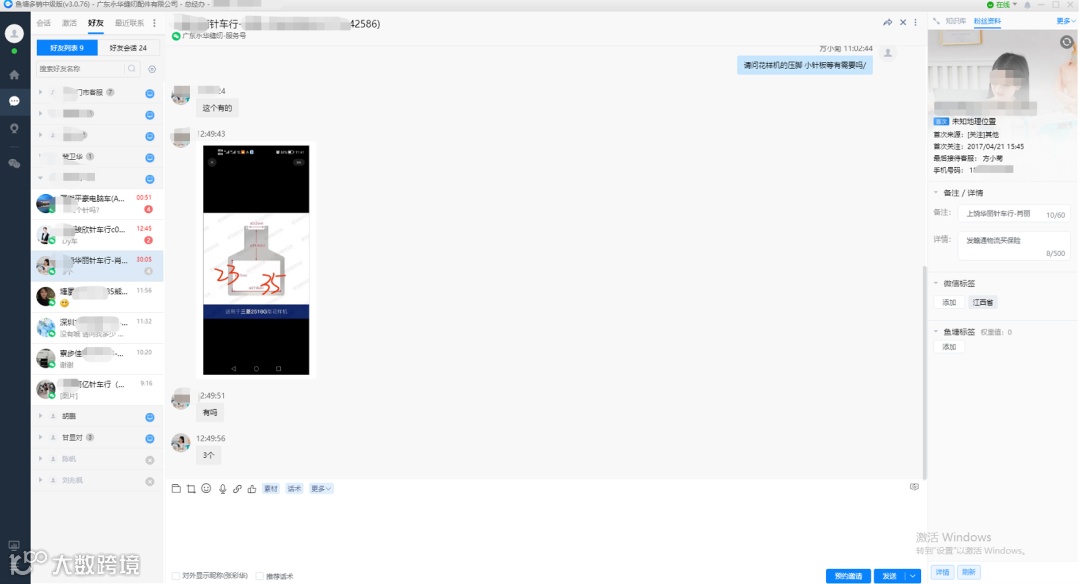Viewport: 1080px width, 584px height.
Task: Open the phone screenshot image in chat
Action: [256, 260]
